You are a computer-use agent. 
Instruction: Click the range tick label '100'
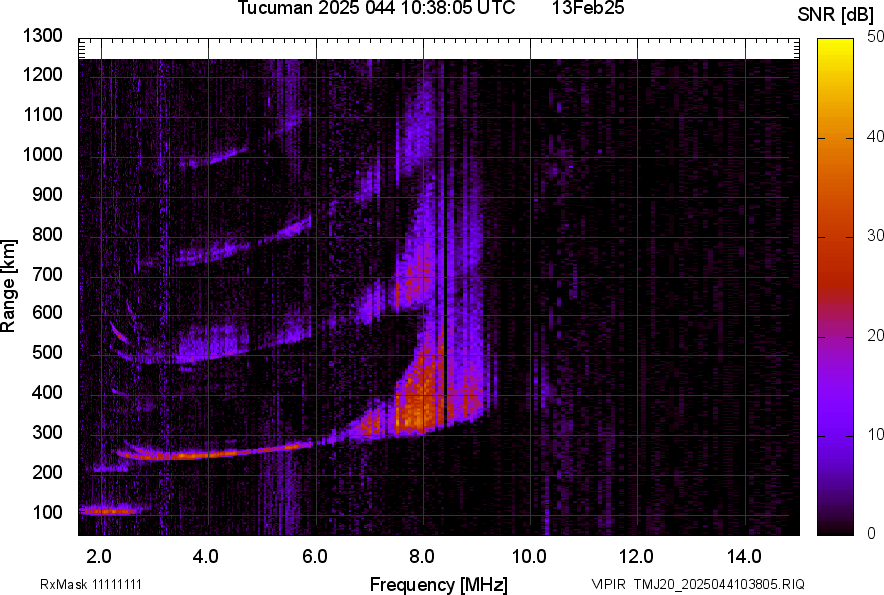pyautogui.click(x=47, y=512)
